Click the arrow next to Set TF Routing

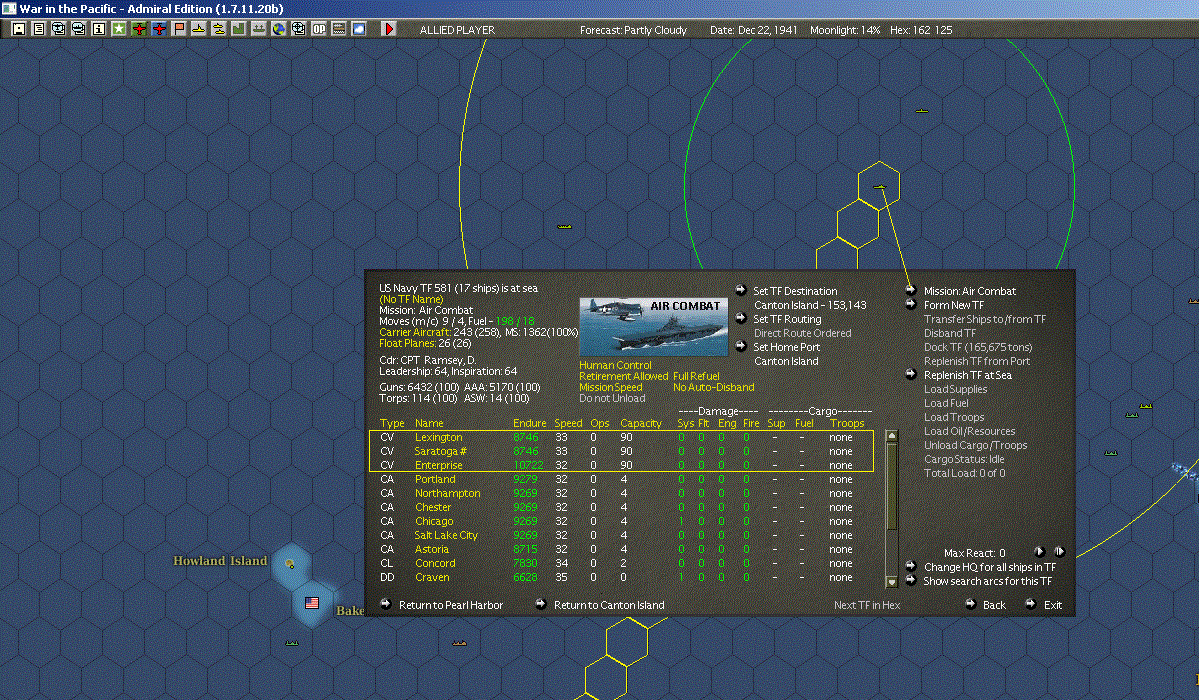[x=740, y=318]
